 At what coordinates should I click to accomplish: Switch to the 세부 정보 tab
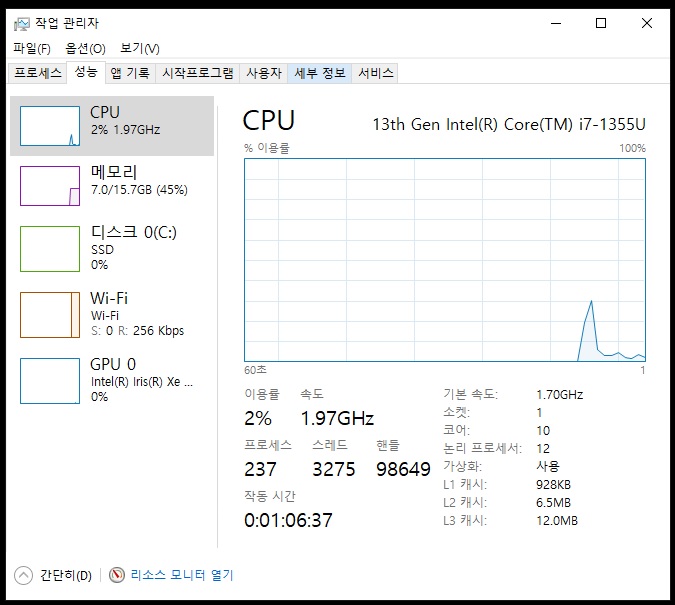click(x=320, y=73)
